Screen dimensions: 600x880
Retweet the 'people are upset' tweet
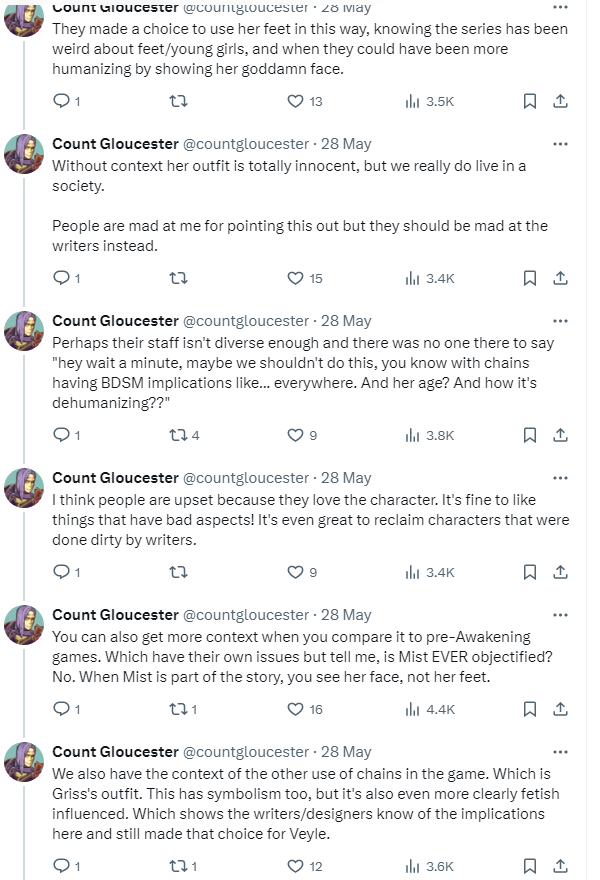click(x=178, y=572)
